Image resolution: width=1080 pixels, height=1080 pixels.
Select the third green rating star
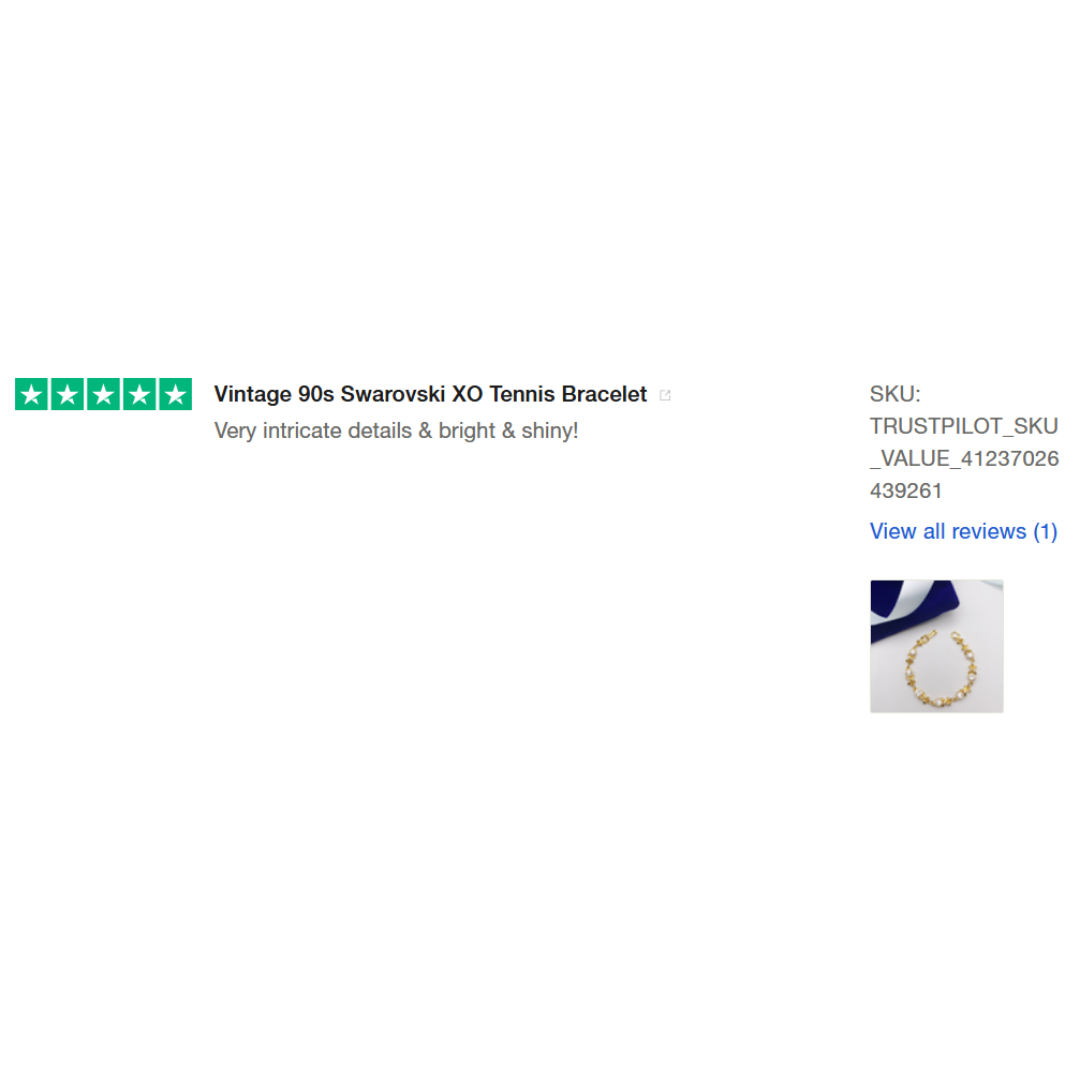tap(103, 394)
